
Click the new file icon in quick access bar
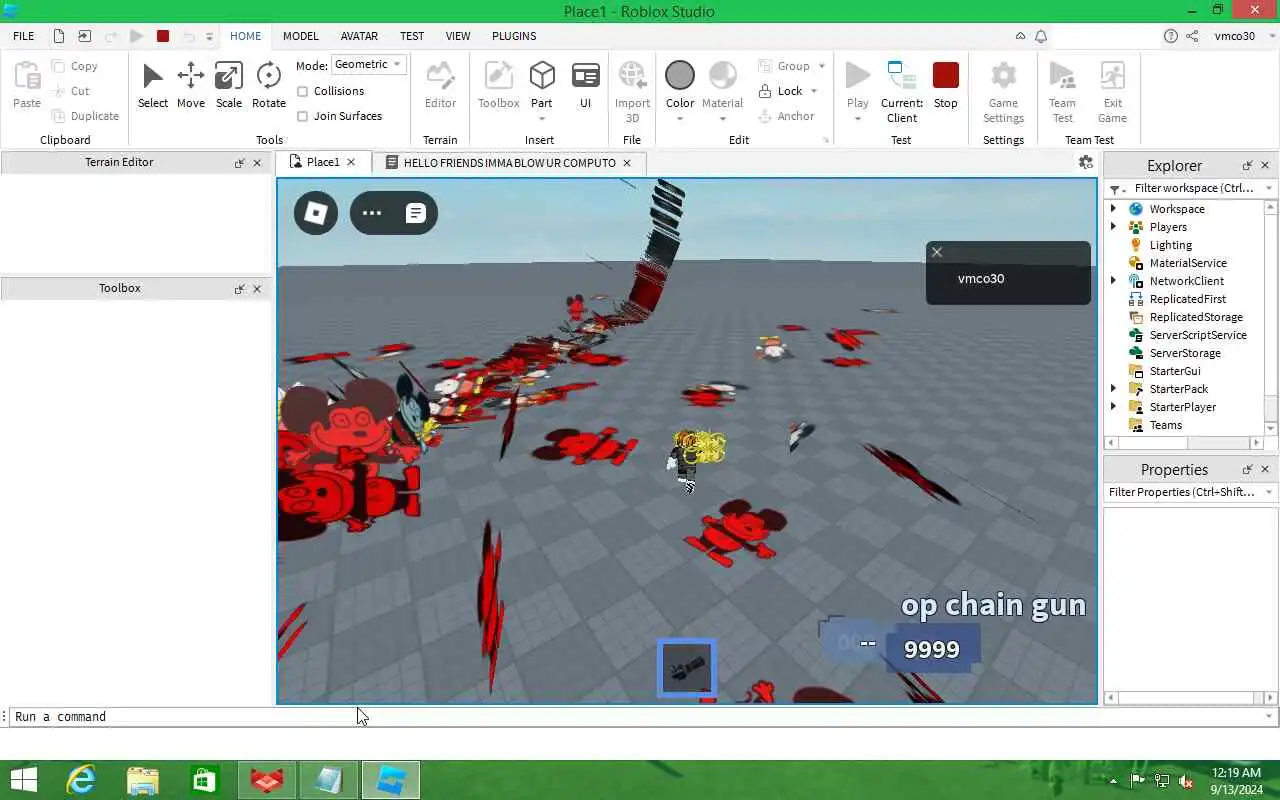[59, 36]
